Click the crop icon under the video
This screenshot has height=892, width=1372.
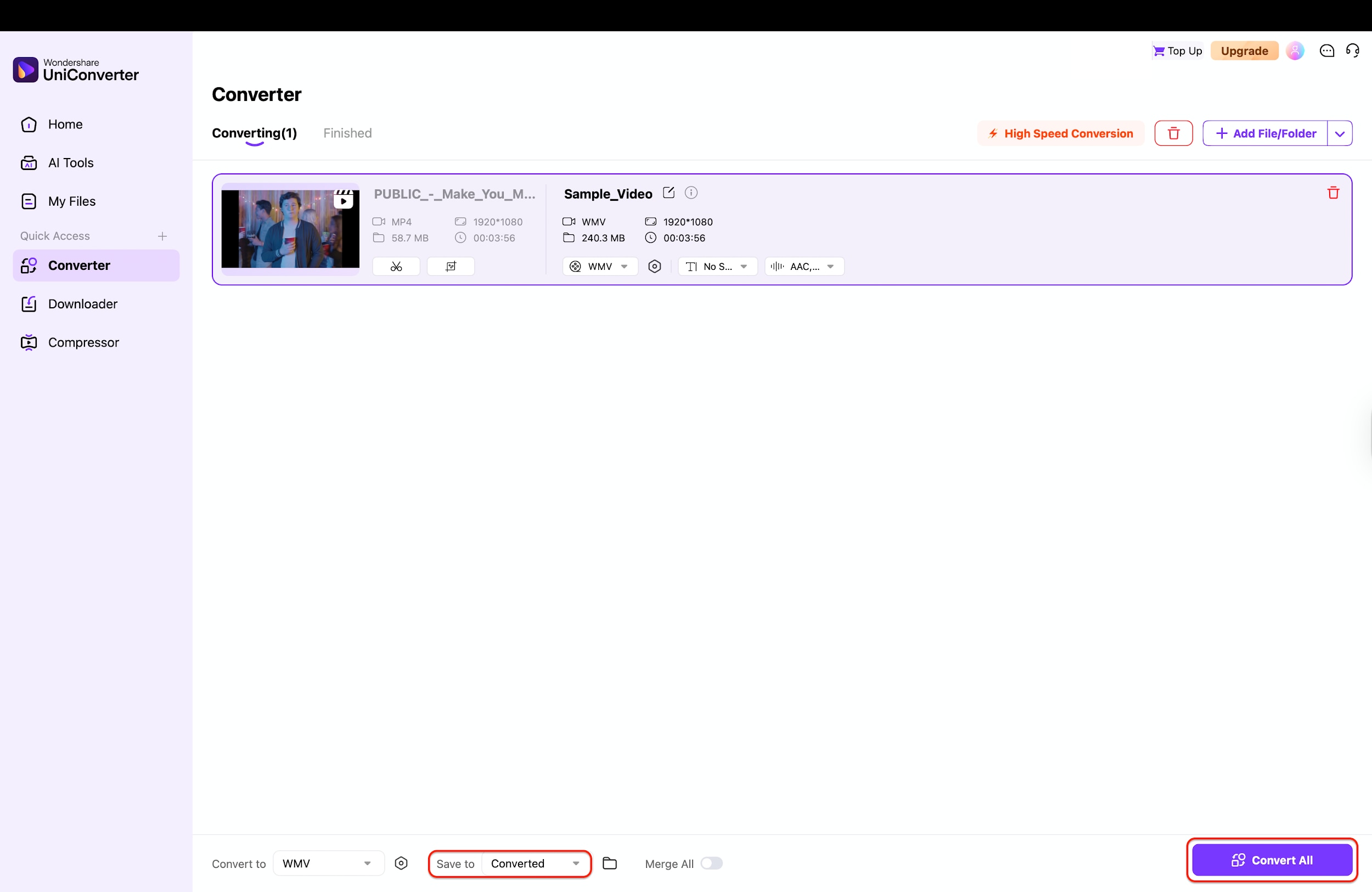(450, 266)
